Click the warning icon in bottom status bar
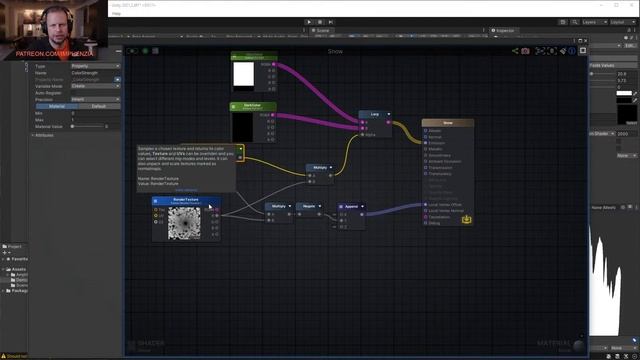 (x=4, y=356)
